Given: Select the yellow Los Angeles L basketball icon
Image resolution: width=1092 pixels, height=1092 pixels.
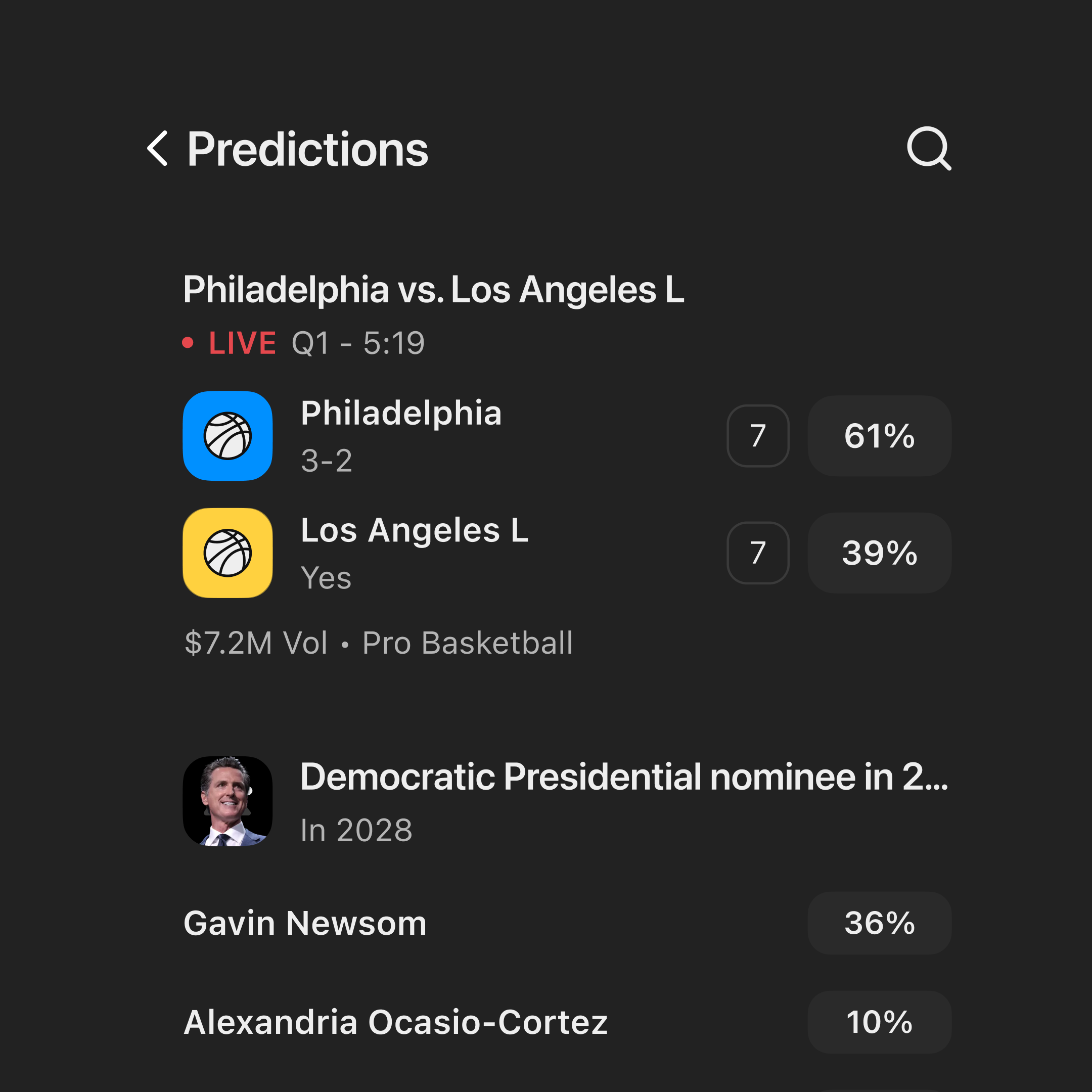Looking at the screenshot, I should [227, 553].
